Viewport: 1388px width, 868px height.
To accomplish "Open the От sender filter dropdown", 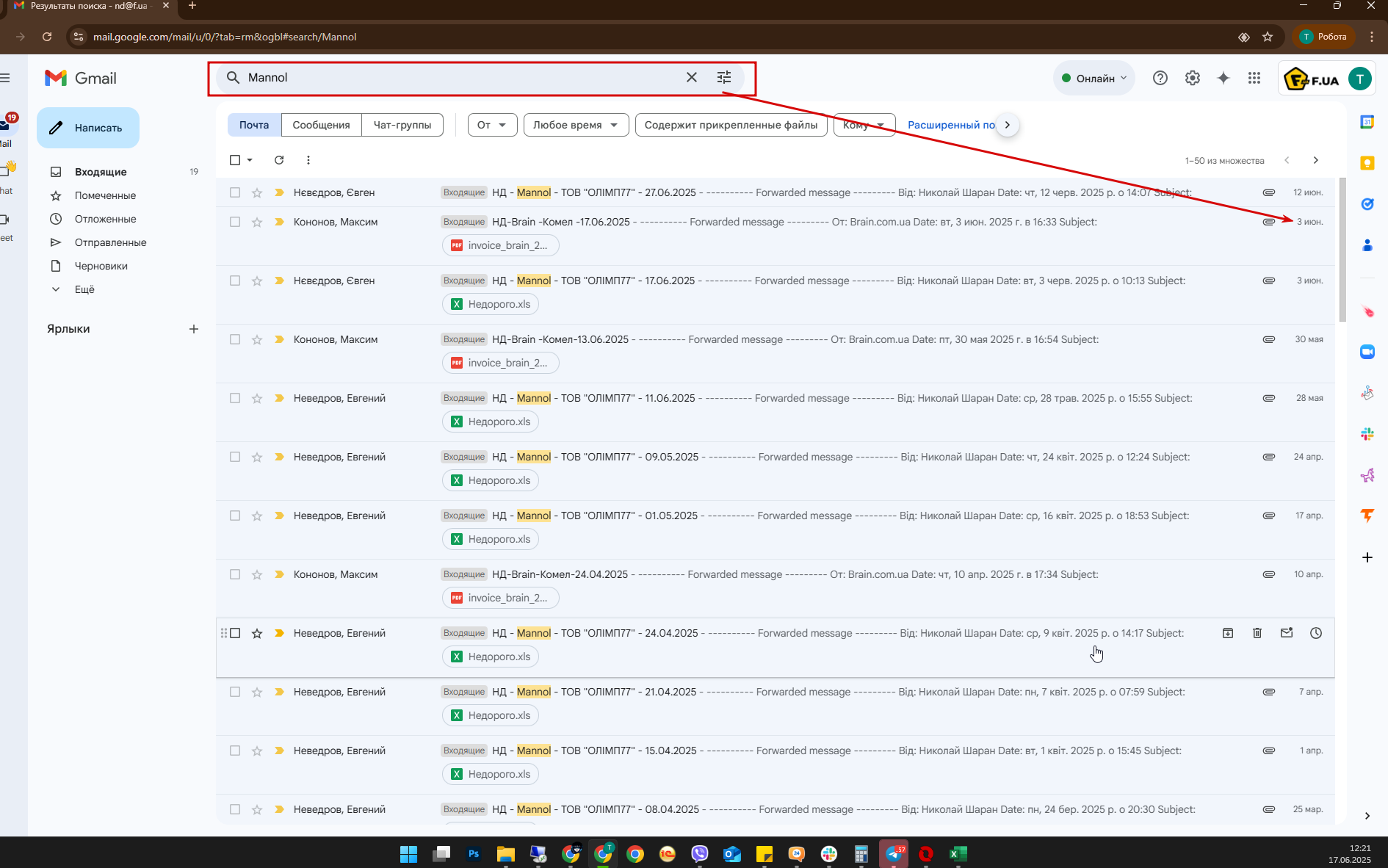I will 492,125.
